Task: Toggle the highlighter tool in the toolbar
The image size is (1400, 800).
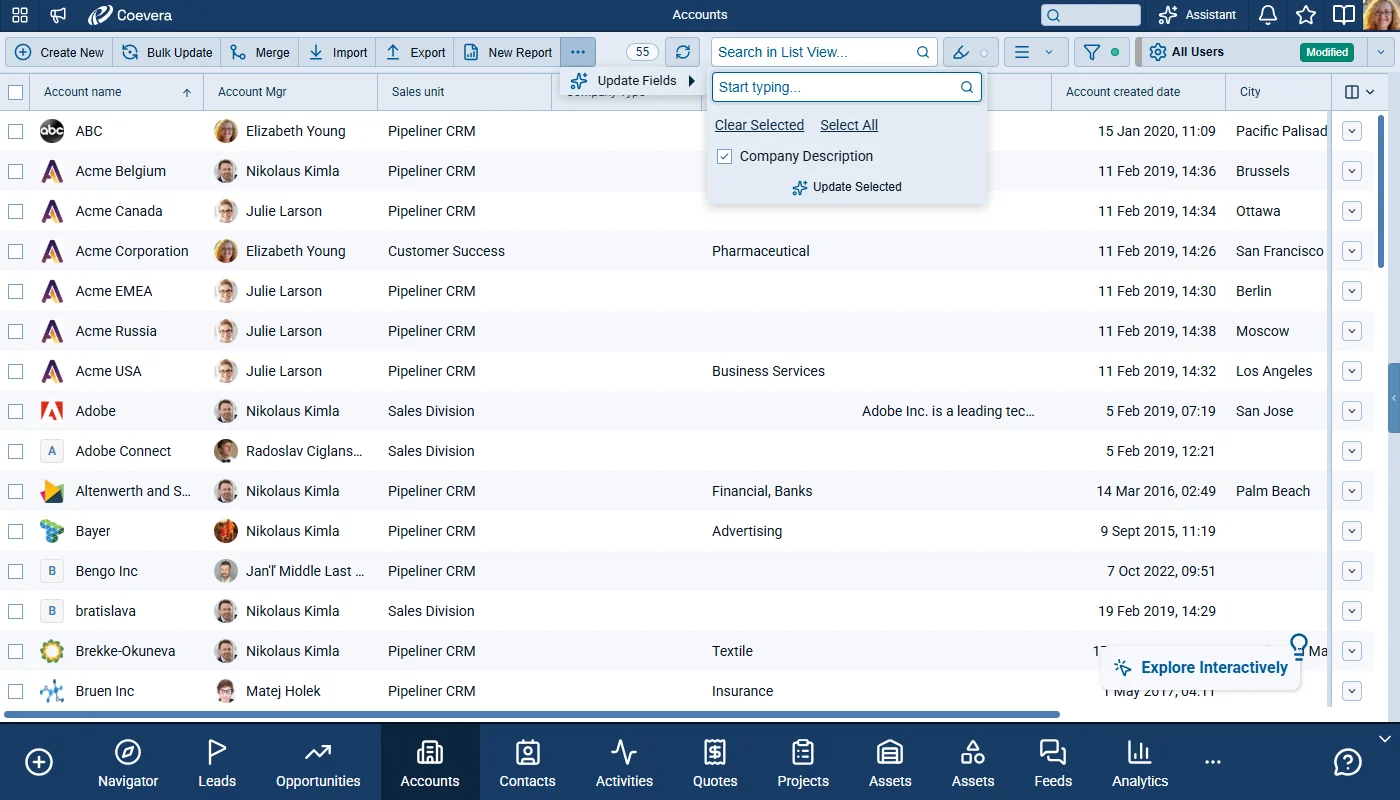Action: pyautogui.click(x=970, y=52)
